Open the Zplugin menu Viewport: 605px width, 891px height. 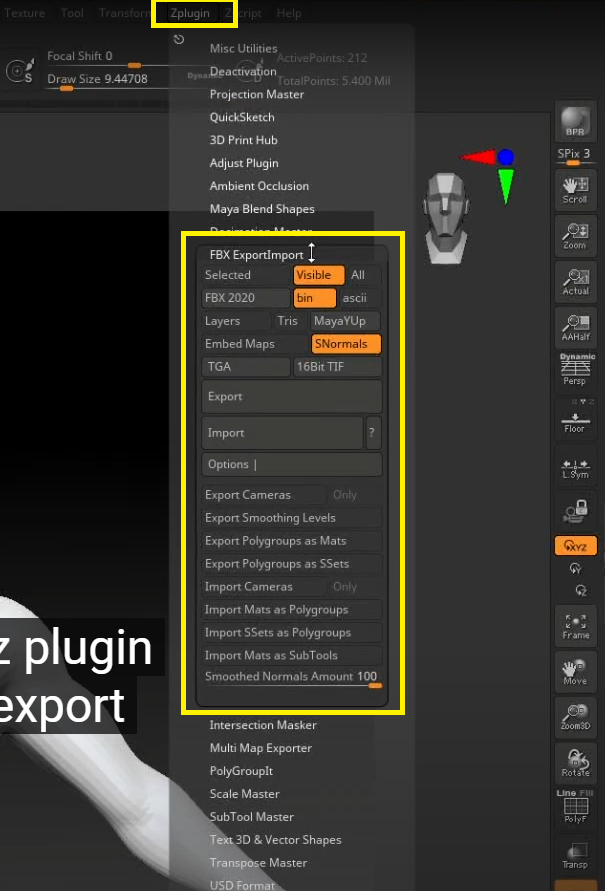click(x=190, y=13)
